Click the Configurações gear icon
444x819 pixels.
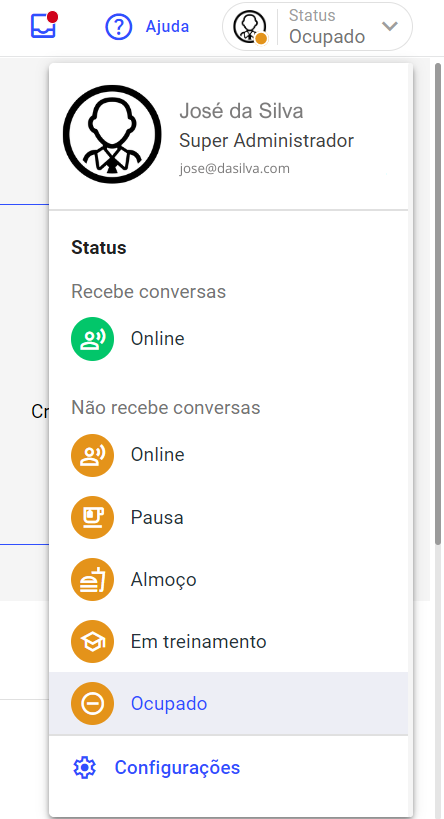pos(85,768)
